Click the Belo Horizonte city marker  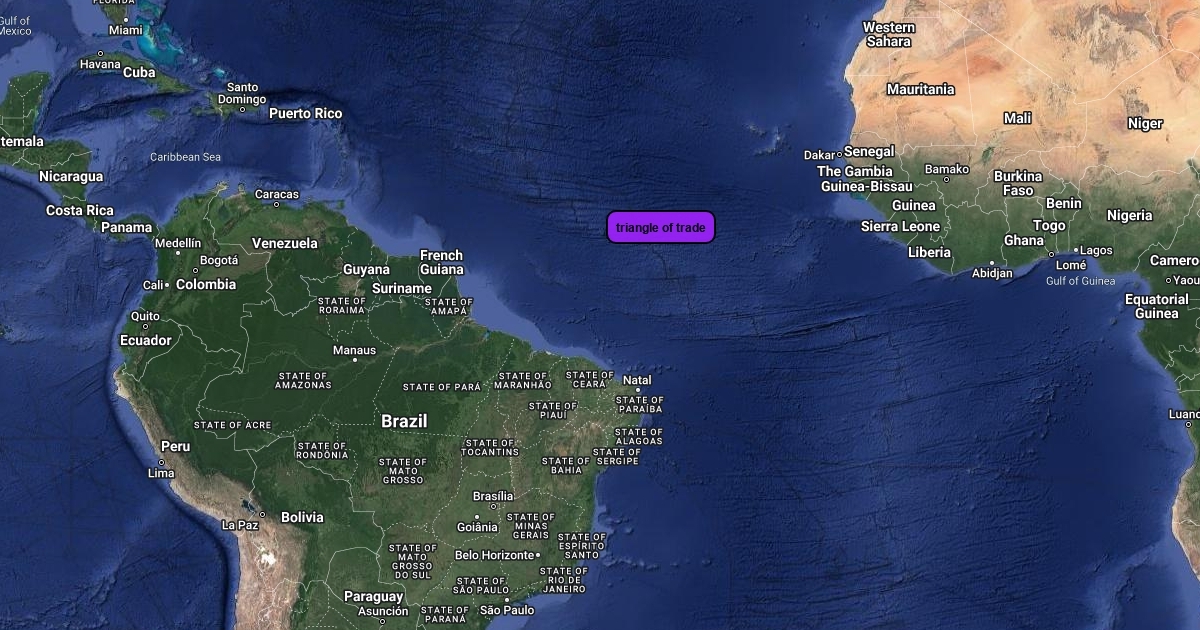(x=538, y=555)
